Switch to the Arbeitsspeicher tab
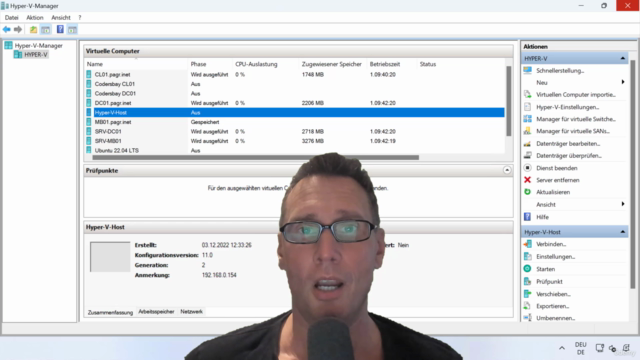The width and height of the screenshot is (640, 360). (156, 311)
